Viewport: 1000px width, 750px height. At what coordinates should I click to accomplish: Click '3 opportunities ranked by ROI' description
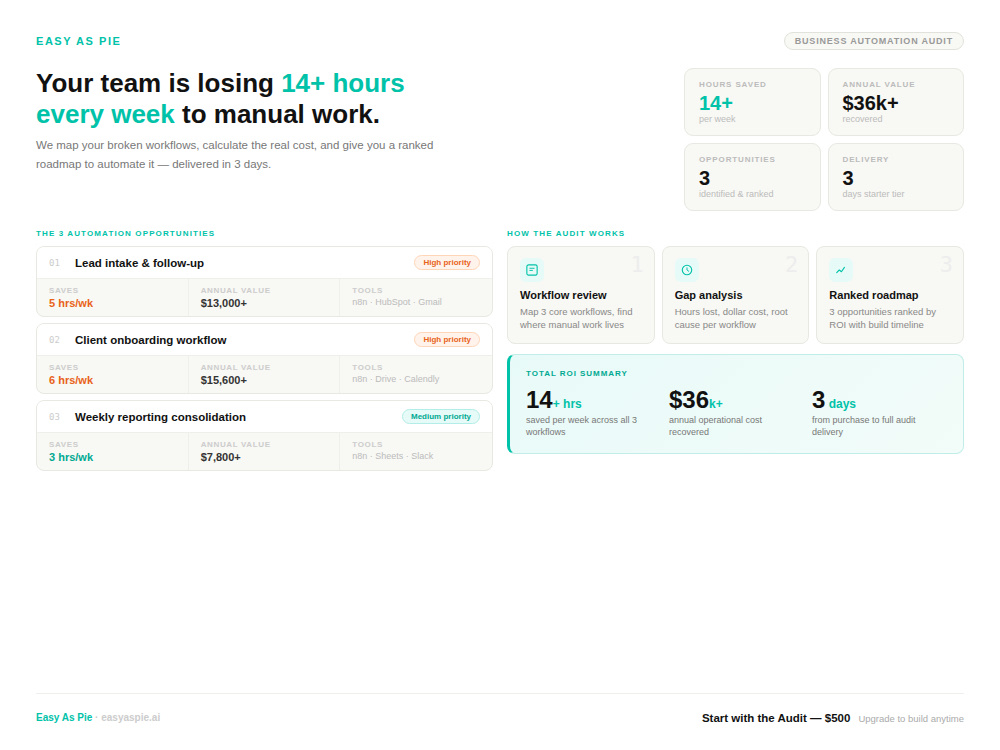[882, 318]
